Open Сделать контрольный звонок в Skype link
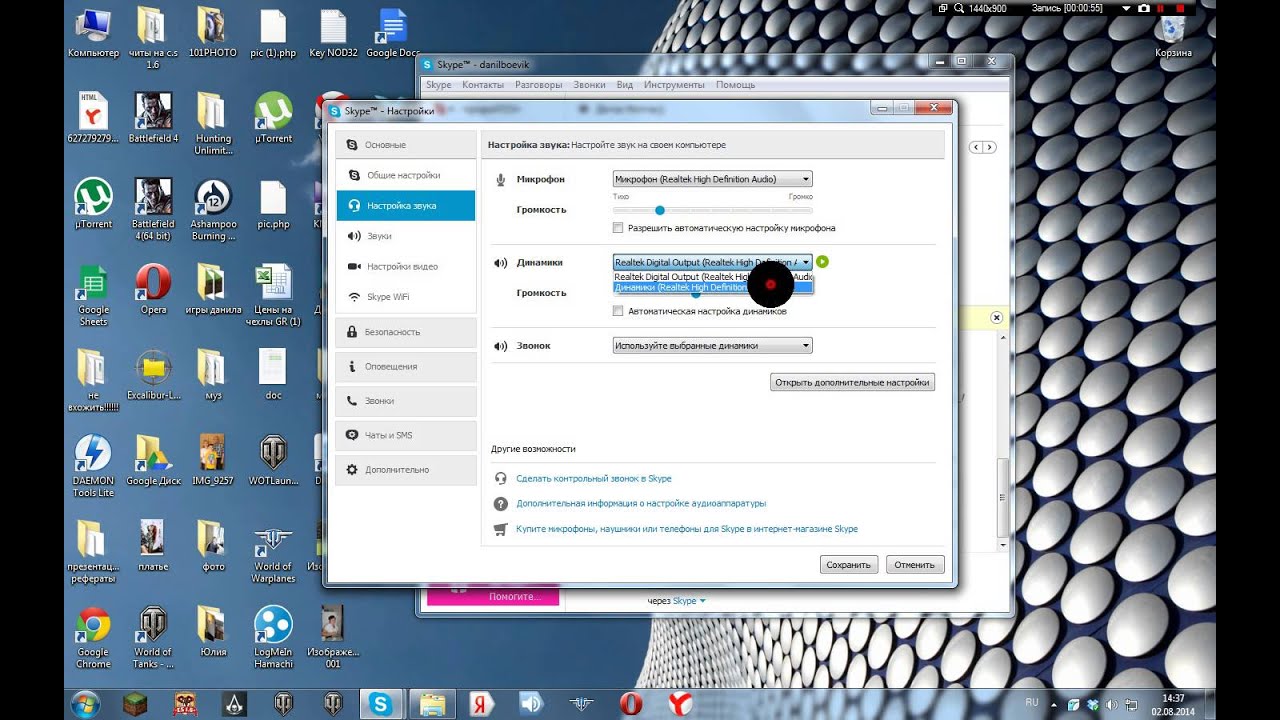 click(594, 479)
